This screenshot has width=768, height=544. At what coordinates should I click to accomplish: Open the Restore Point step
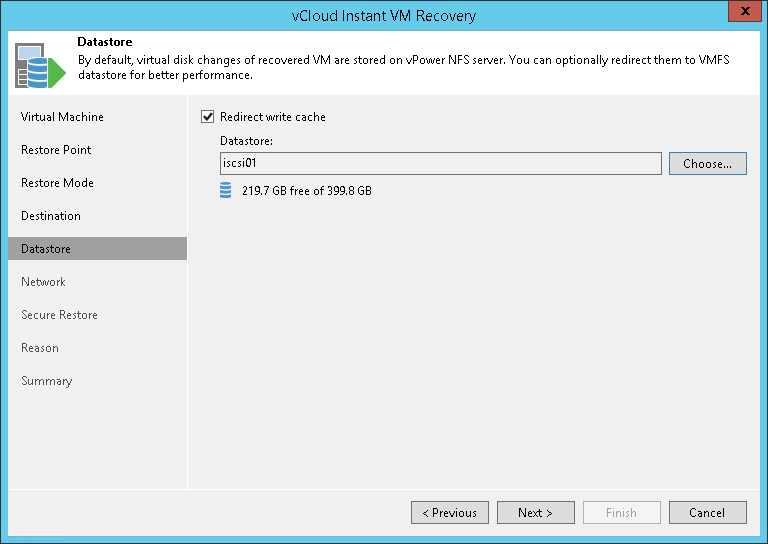[56, 150]
